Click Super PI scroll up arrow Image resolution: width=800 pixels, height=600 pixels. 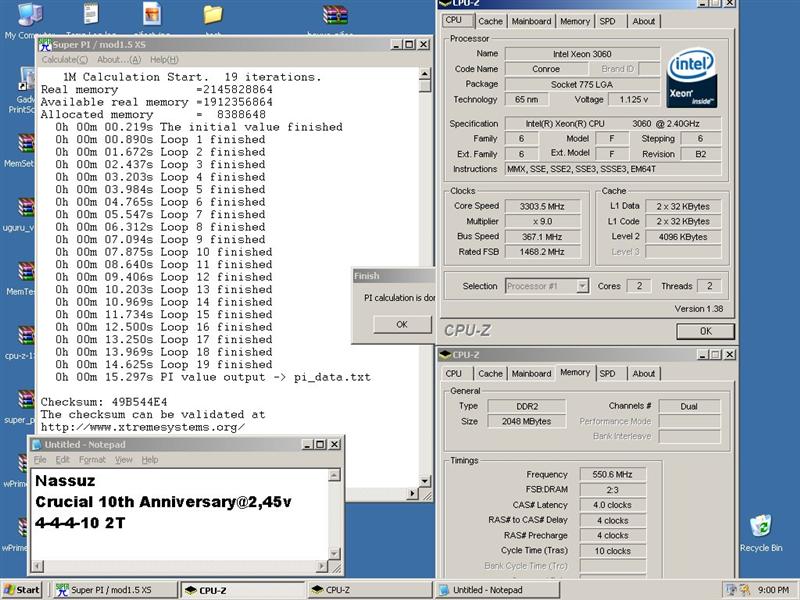tap(425, 73)
